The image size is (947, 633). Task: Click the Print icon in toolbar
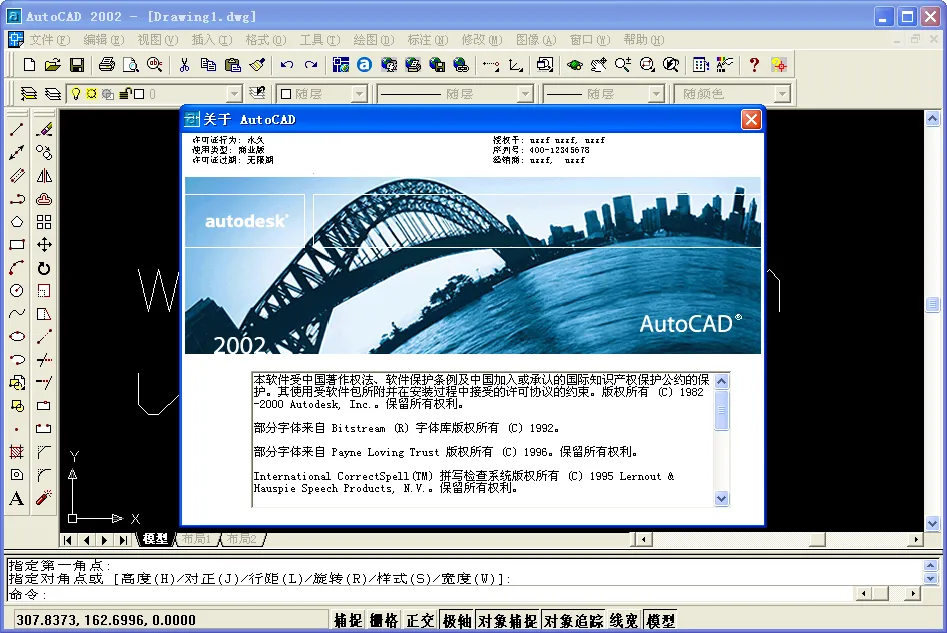point(105,63)
